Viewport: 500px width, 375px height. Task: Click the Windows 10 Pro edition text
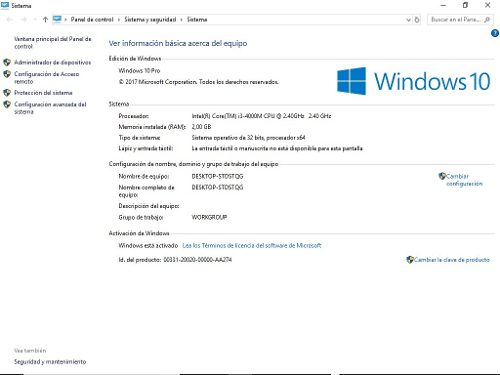(139, 71)
